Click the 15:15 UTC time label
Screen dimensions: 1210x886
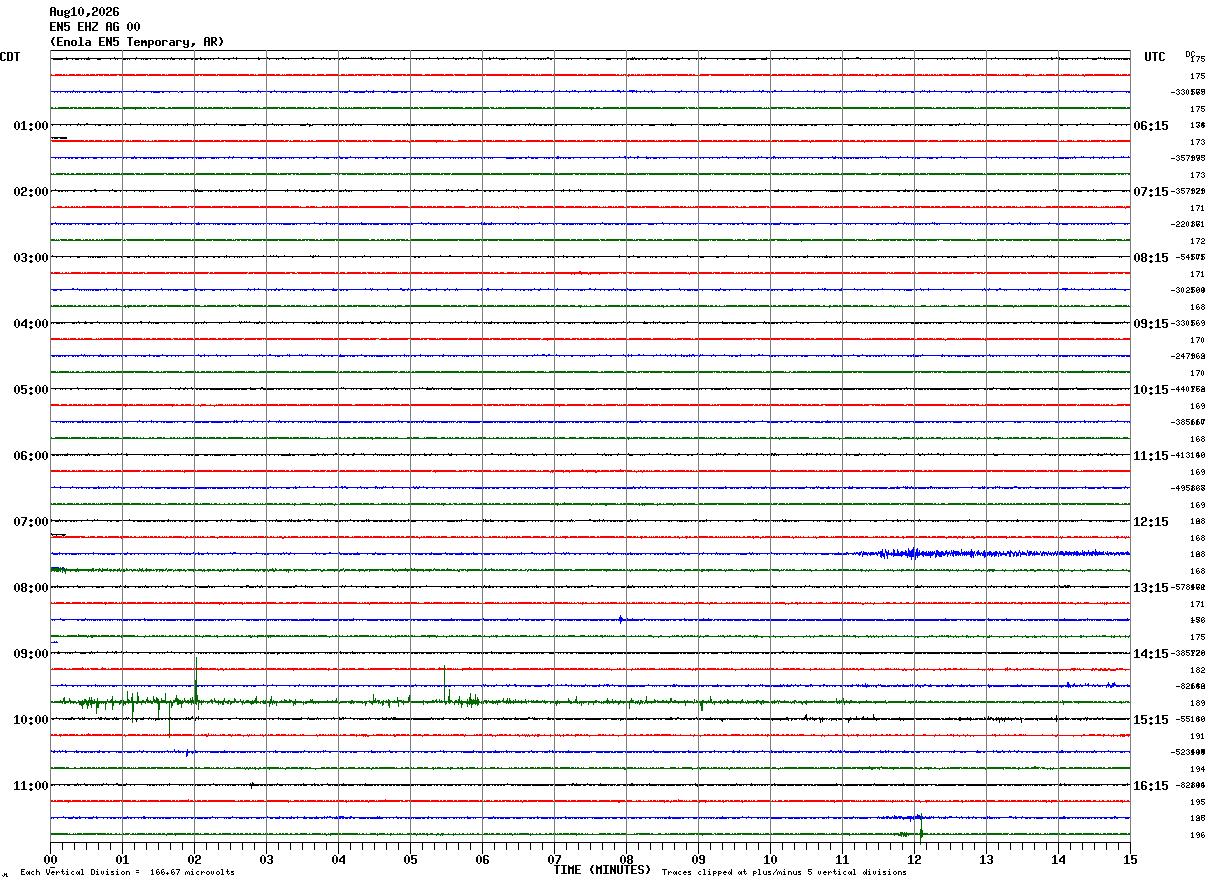coord(1151,720)
